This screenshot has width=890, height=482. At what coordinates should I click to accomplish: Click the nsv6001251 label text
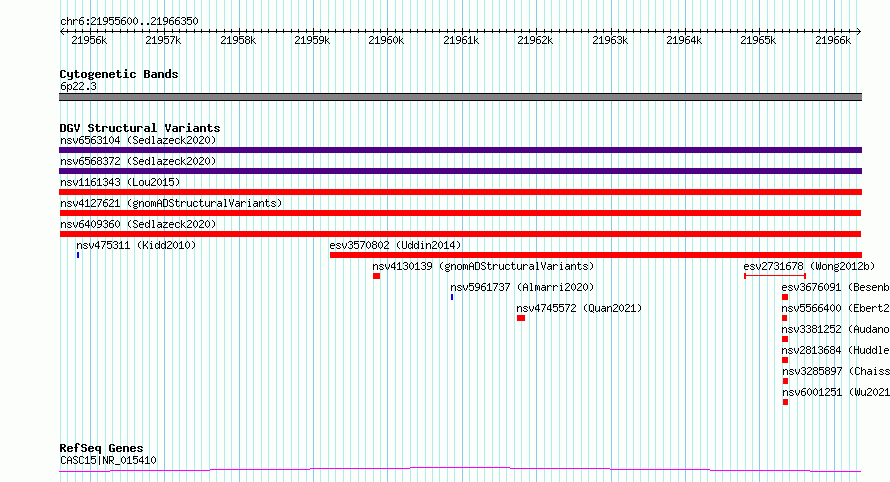[x=836, y=392]
